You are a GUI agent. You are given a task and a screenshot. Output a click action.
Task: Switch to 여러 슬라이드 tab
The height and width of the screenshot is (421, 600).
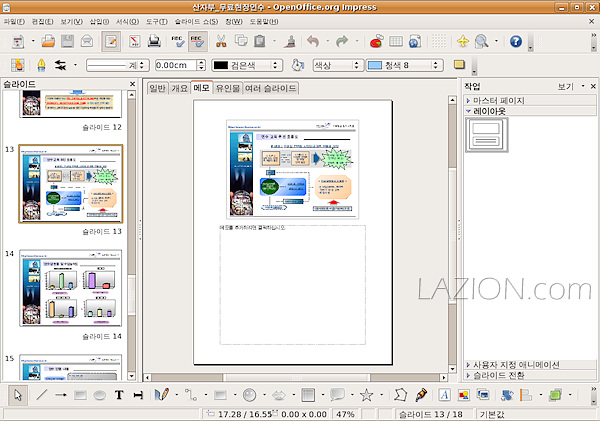[271, 88]
